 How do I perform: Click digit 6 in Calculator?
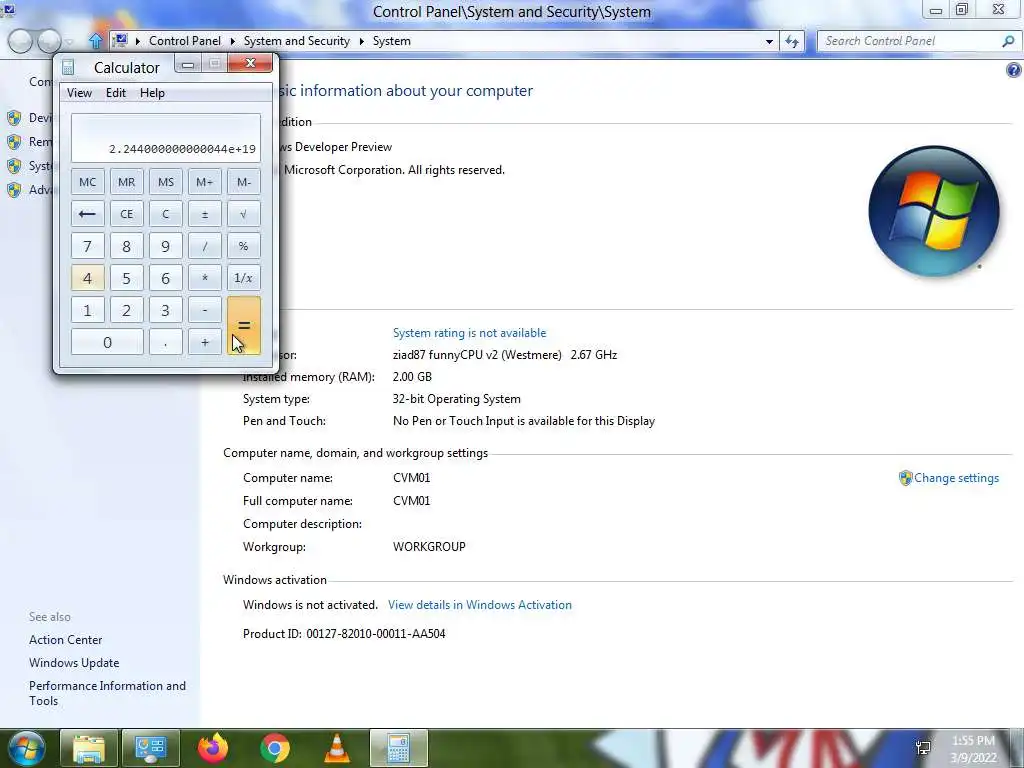pyautogui.click(x=165, y=278)
